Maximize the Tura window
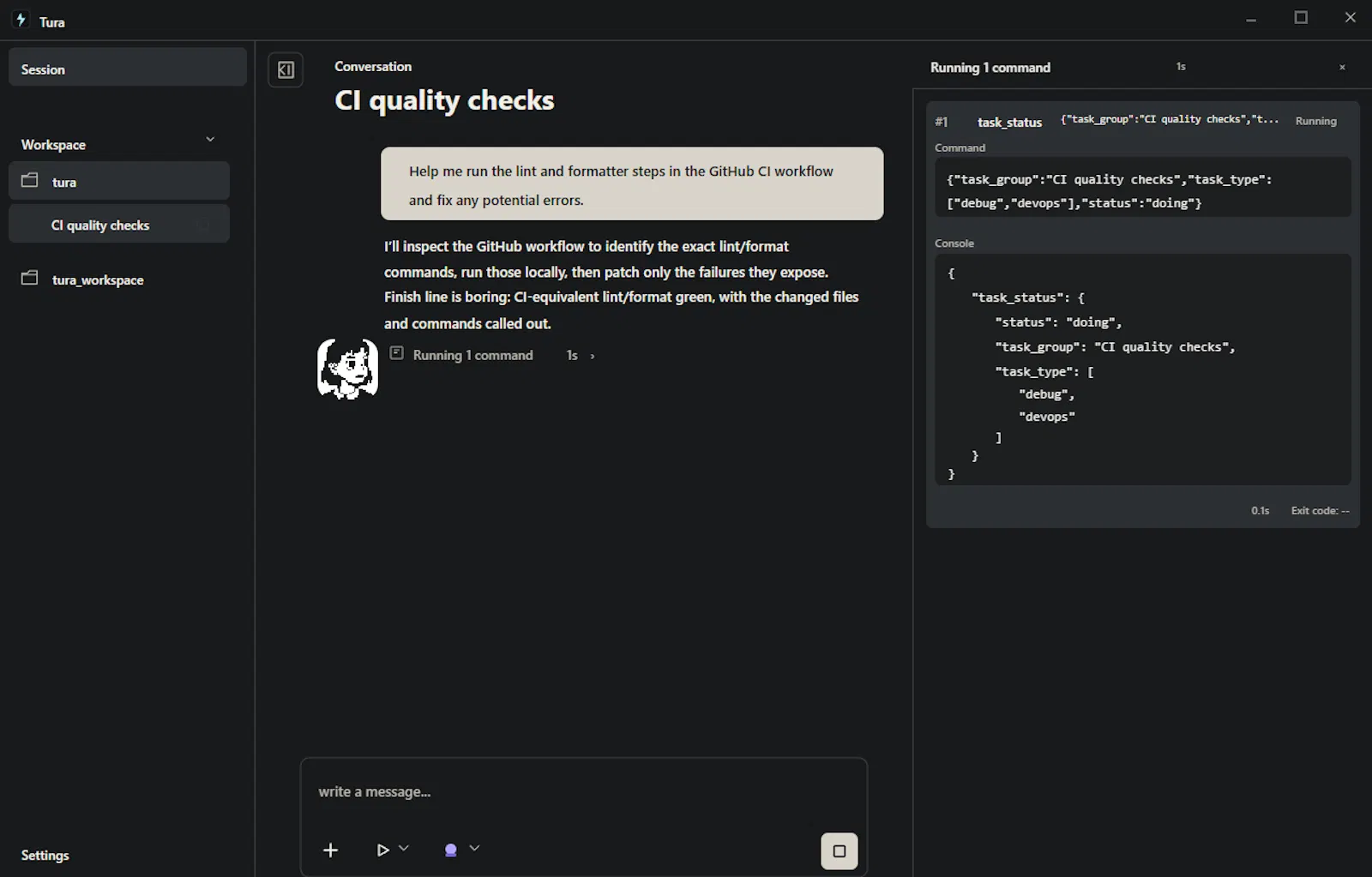1372x877 pixels. (x=1301, y=17)
